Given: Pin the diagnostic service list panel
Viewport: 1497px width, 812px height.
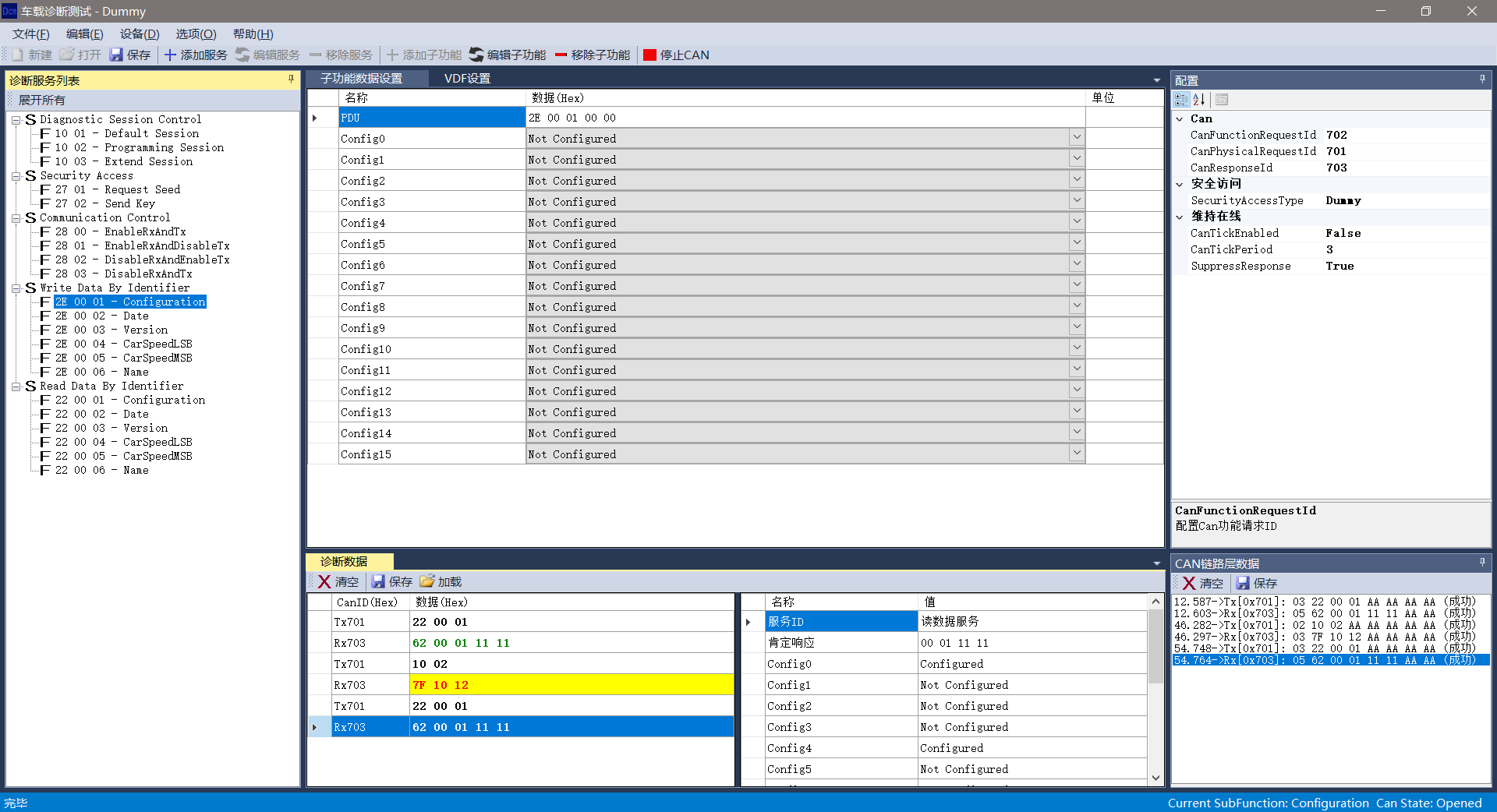Looking at the screenshot, I should 291,79.
